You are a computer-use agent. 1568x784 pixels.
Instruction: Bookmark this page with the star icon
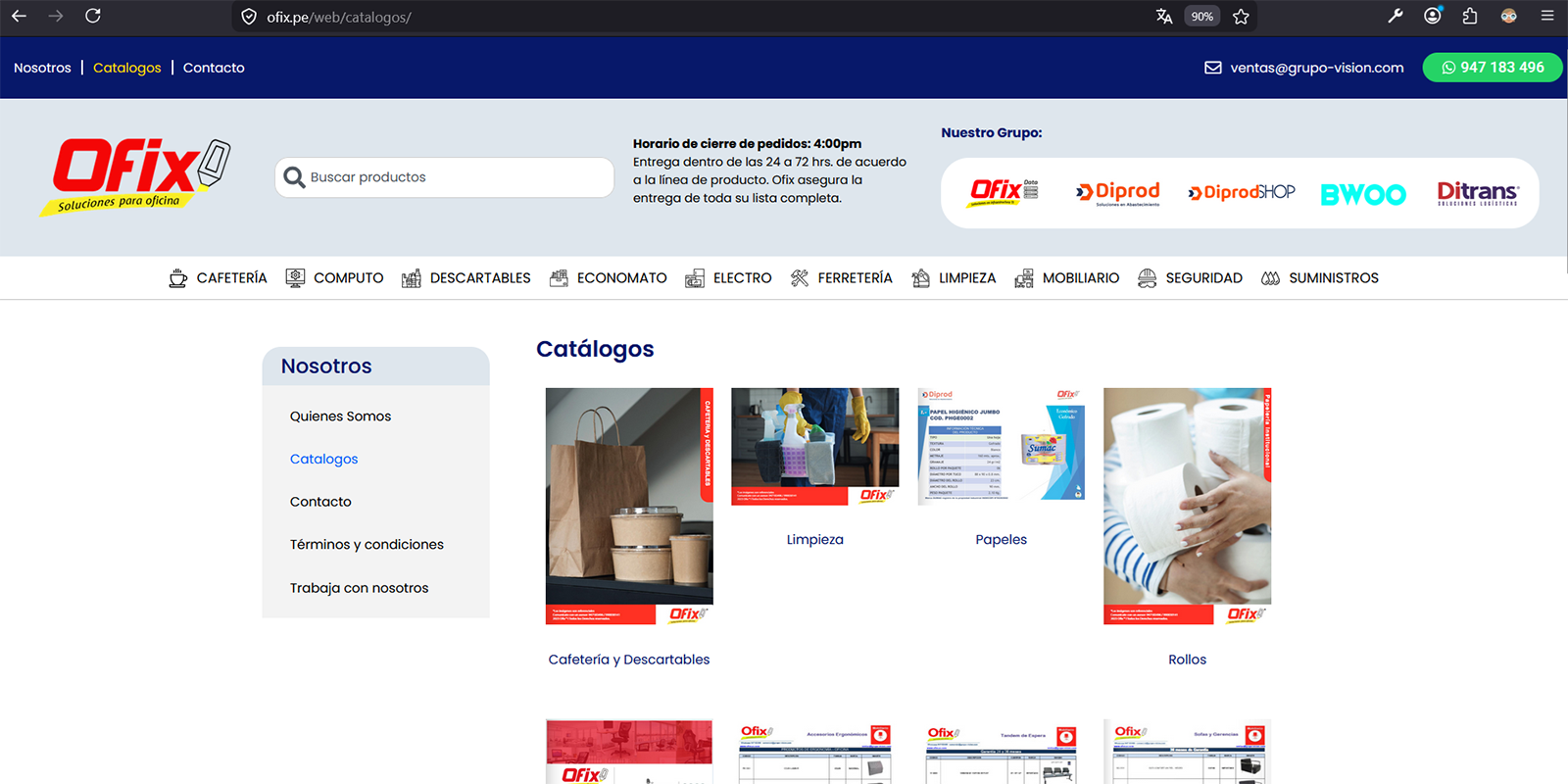(1242, 17)
